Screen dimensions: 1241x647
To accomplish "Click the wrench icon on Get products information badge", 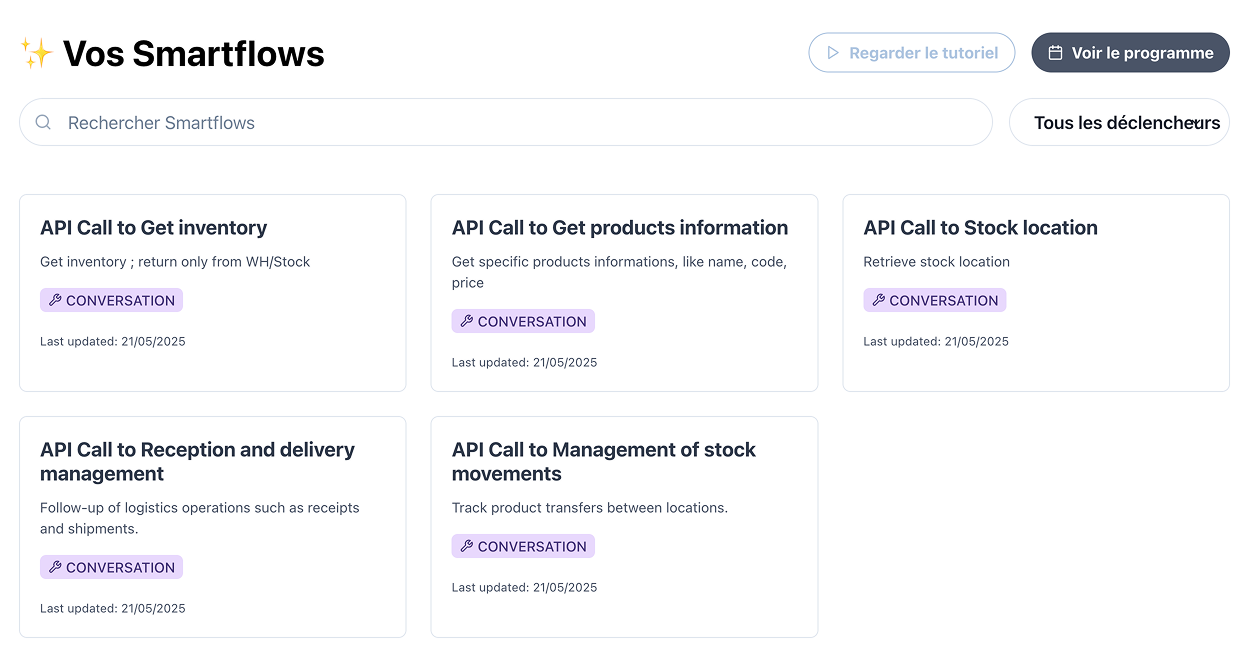I will point(468,321).
